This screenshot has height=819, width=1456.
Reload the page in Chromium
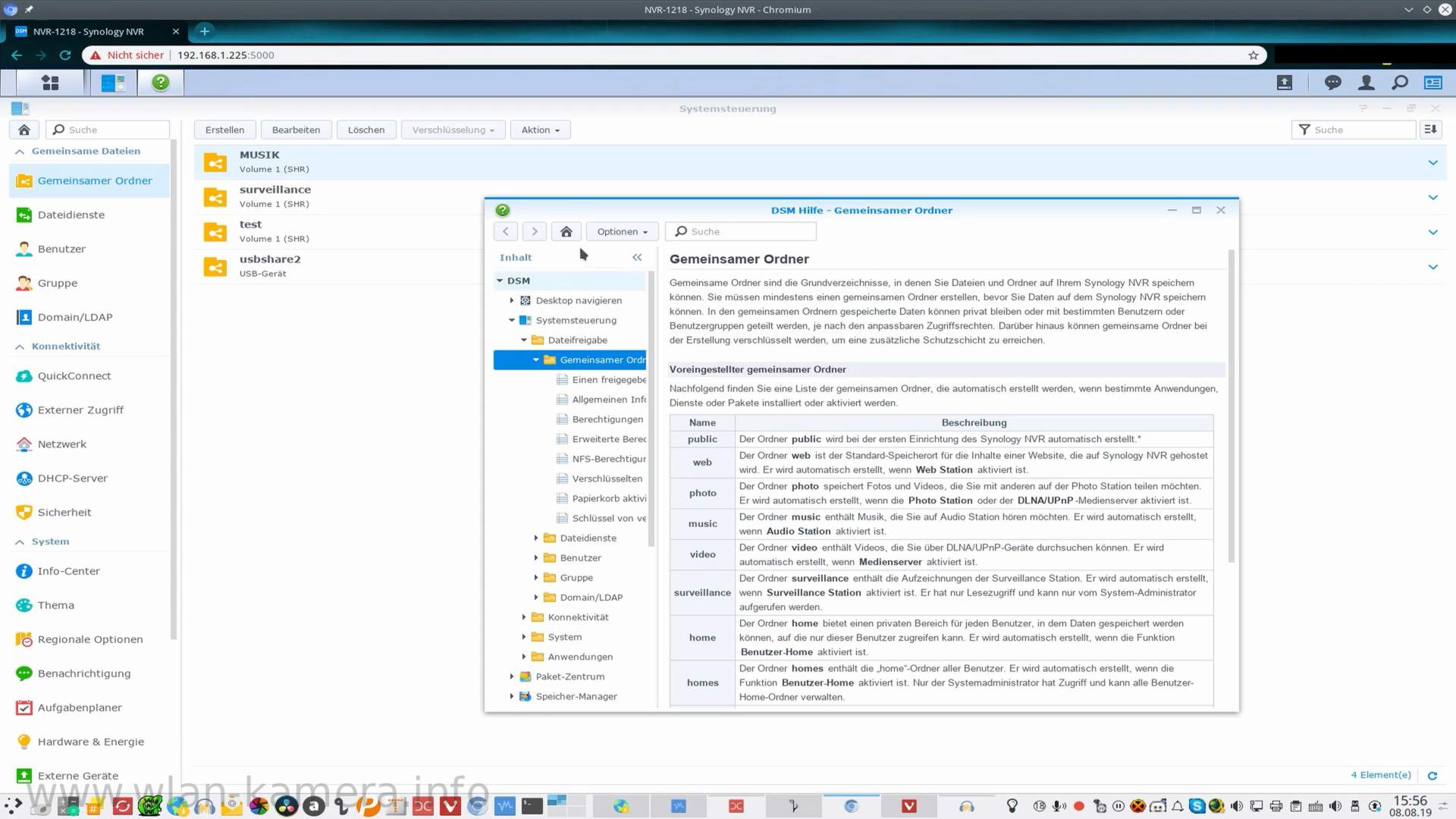coord(65,55)
